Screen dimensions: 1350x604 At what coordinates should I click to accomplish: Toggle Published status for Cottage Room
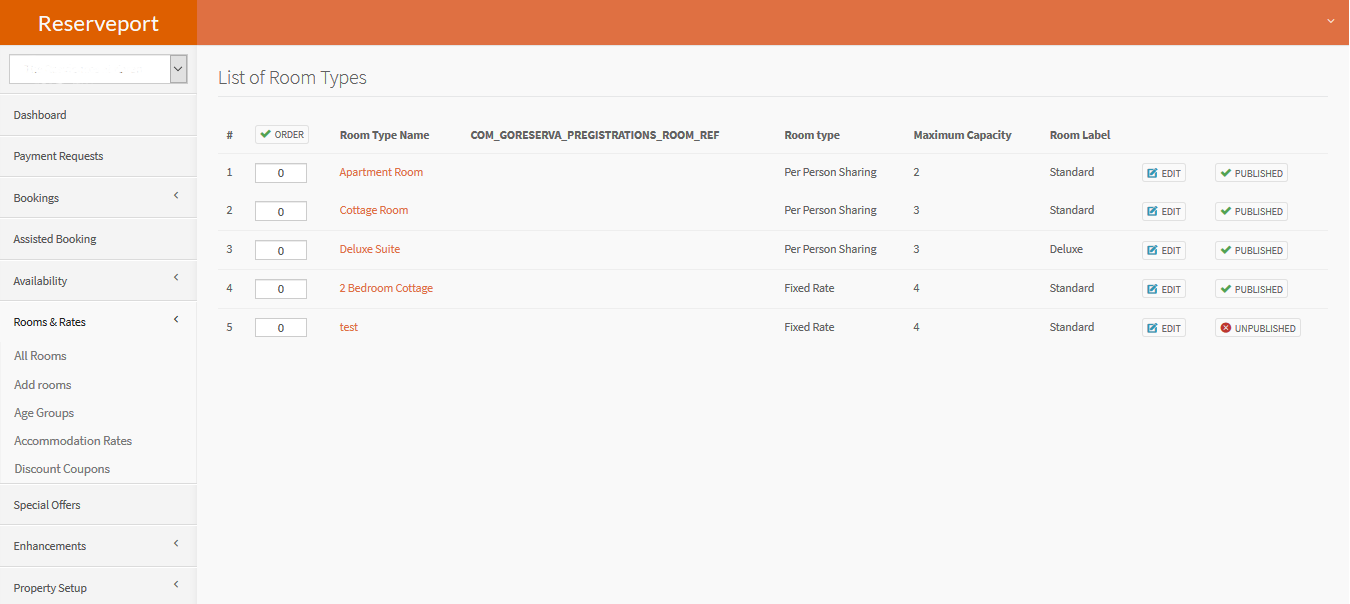pos(1251,211)
